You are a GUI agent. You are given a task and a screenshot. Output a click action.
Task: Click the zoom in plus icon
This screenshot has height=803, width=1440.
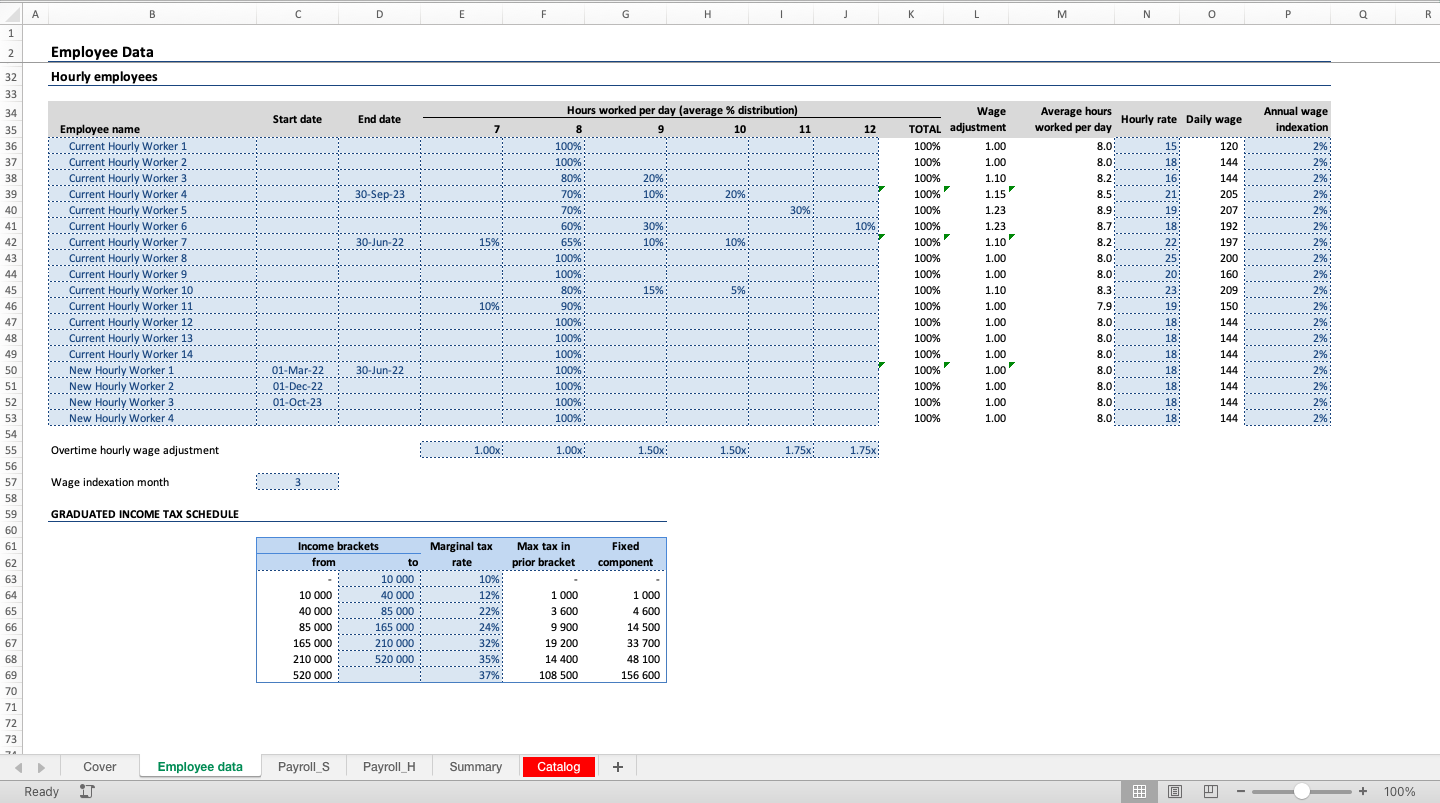coord(1363,792)
